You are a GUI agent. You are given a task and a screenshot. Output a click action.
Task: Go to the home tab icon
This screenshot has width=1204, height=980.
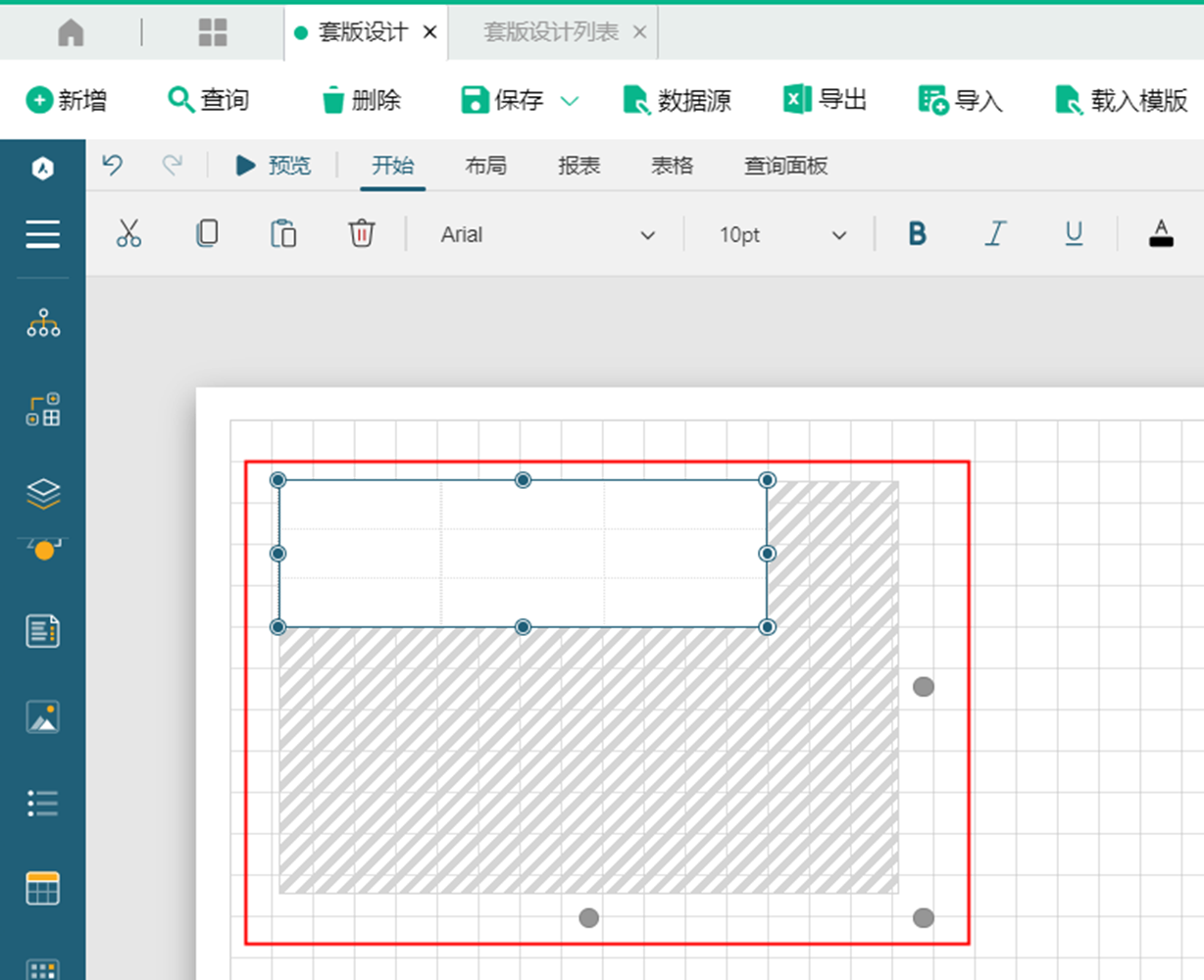71,33
